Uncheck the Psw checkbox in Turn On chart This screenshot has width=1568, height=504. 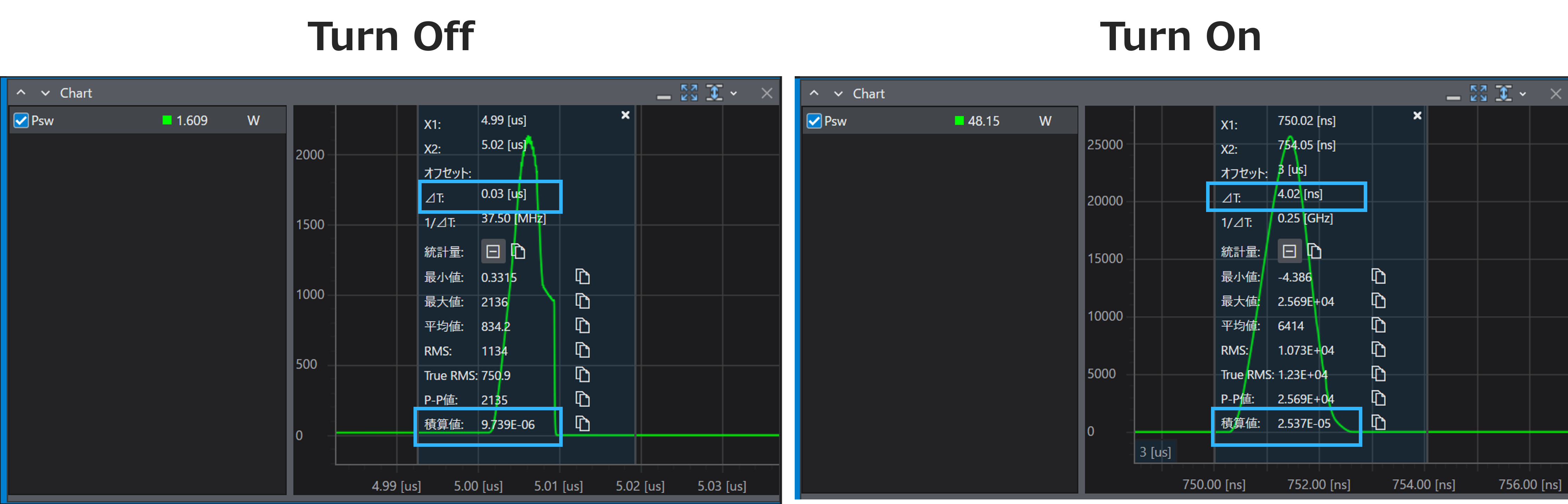point(814,121)
